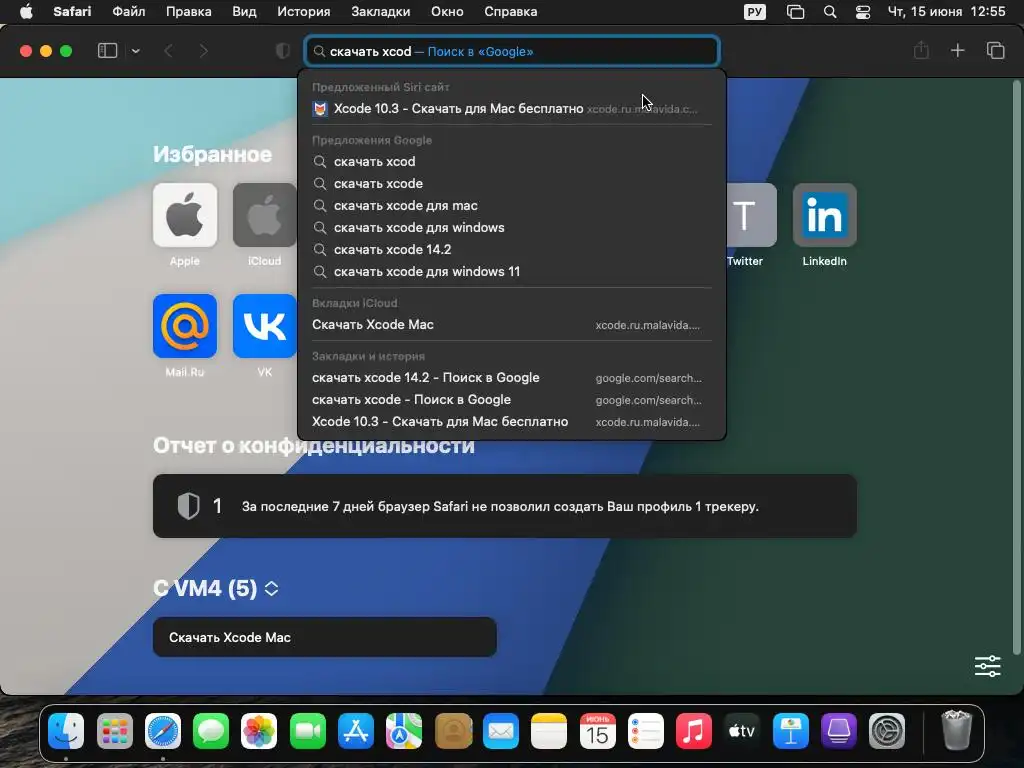Open the Вид menu
Screen dimensions: 1024x768
click(244, 12)
